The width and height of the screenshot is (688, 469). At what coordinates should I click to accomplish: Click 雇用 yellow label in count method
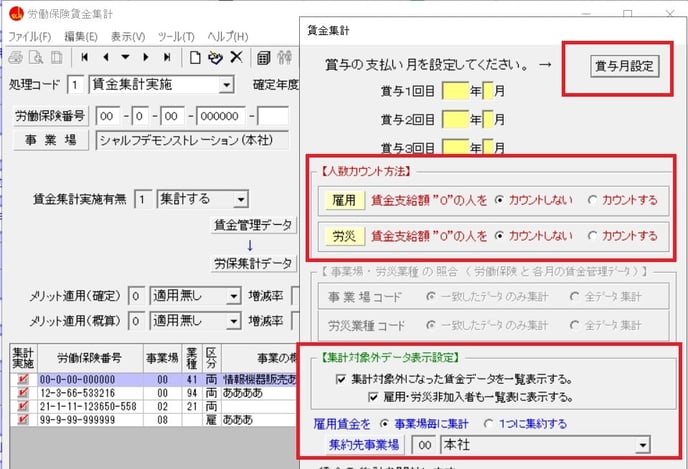(344, 200)
